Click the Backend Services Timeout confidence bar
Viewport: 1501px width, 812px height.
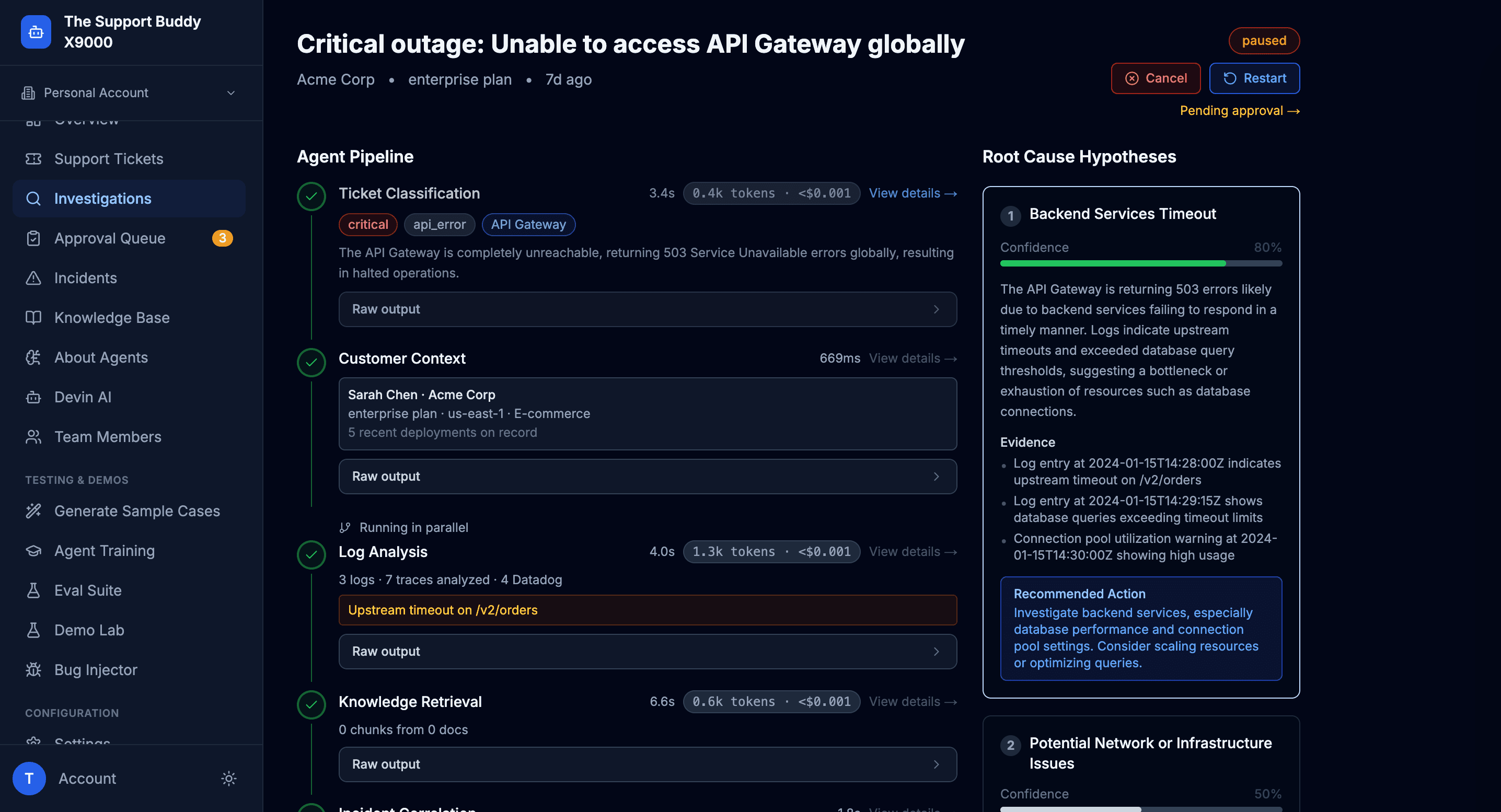(x=1141, y=263)
